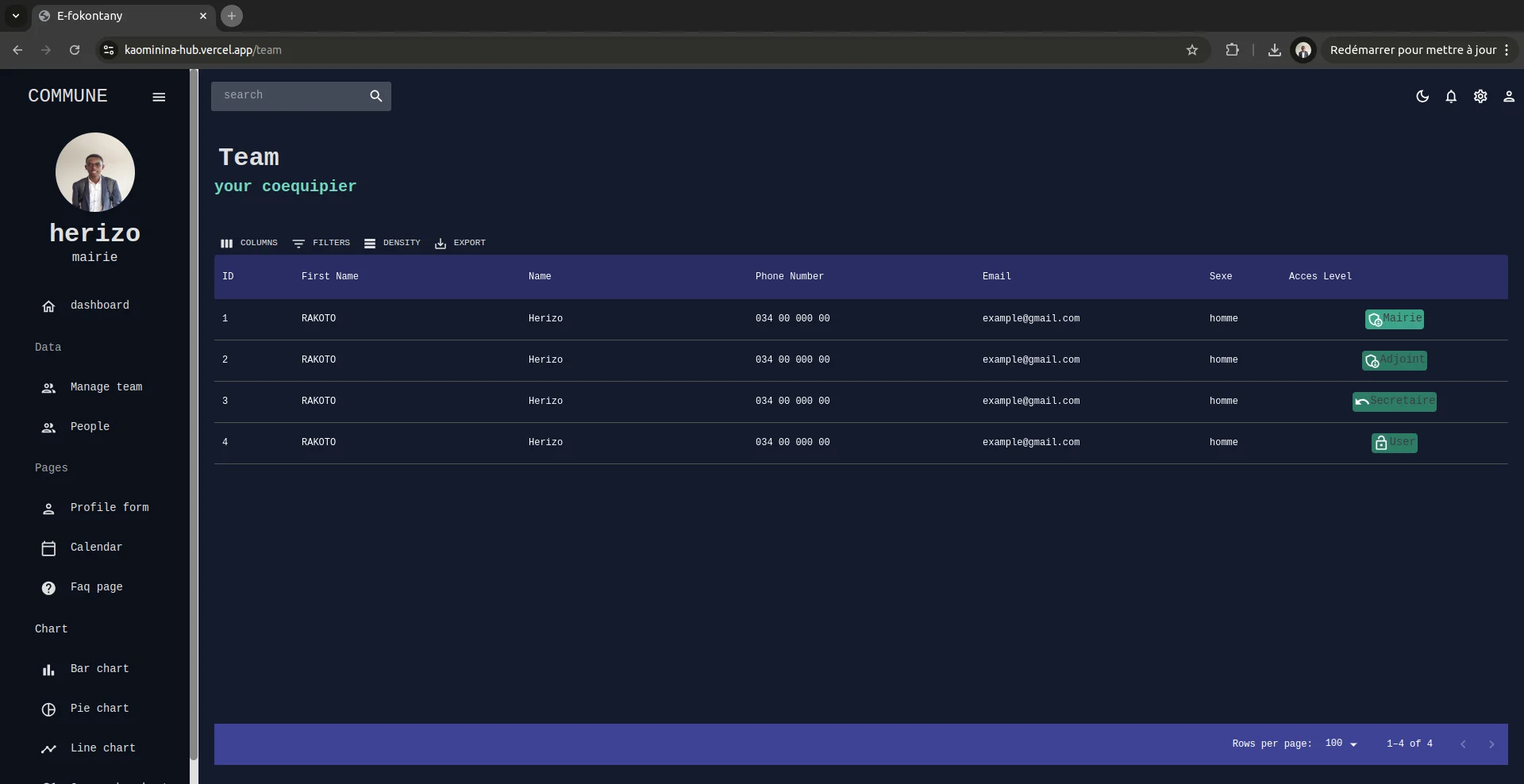The image size is (1524, 784).
Task: Bookmark this page with star icon
Action: click(x=1191, y=50)
